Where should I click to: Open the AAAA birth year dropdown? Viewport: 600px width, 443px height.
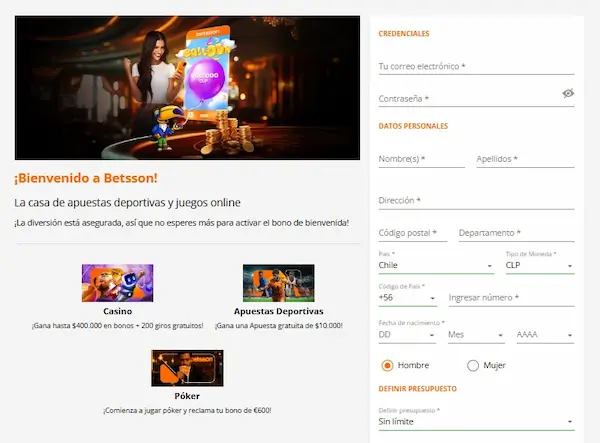pyautogui.click(x=545, y=335)
